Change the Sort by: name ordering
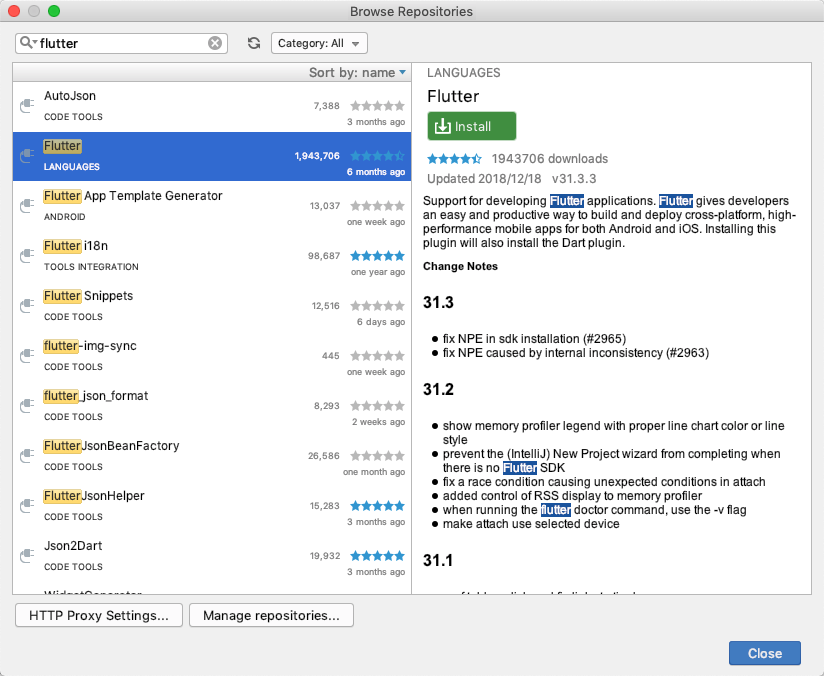Viewport: 824px width, 676px height. [357, 73]
